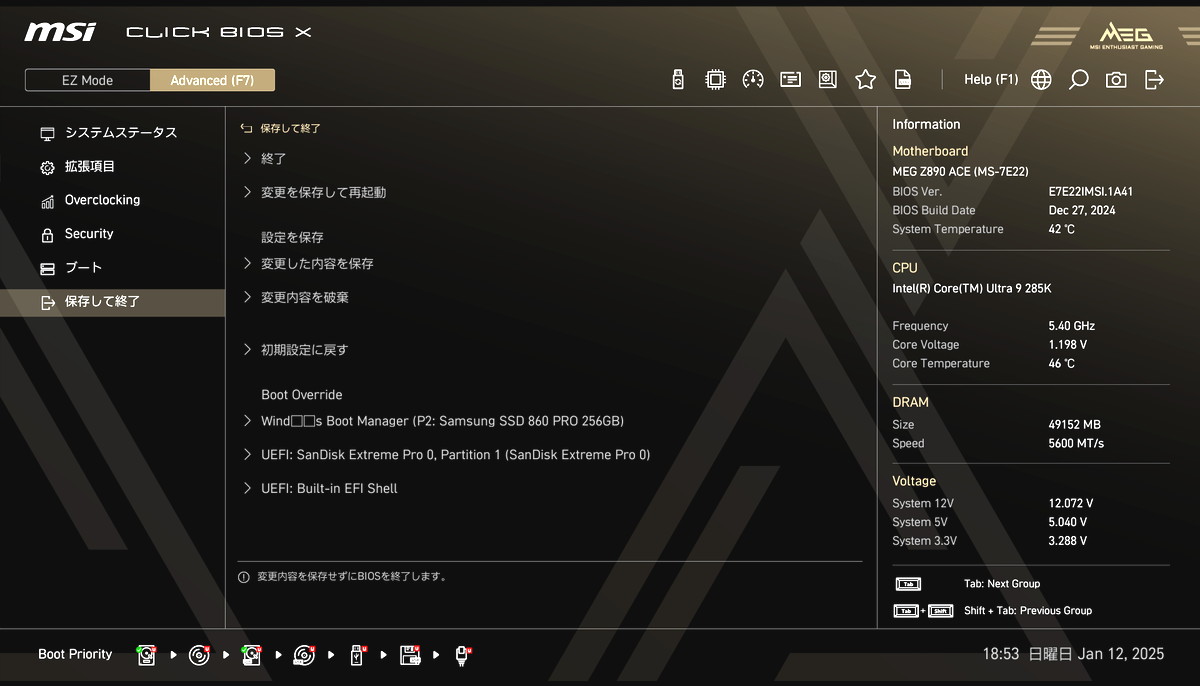Click Frequency 5.40 GHz value
Viewport: 1200px width, 686px height.
1072,326
